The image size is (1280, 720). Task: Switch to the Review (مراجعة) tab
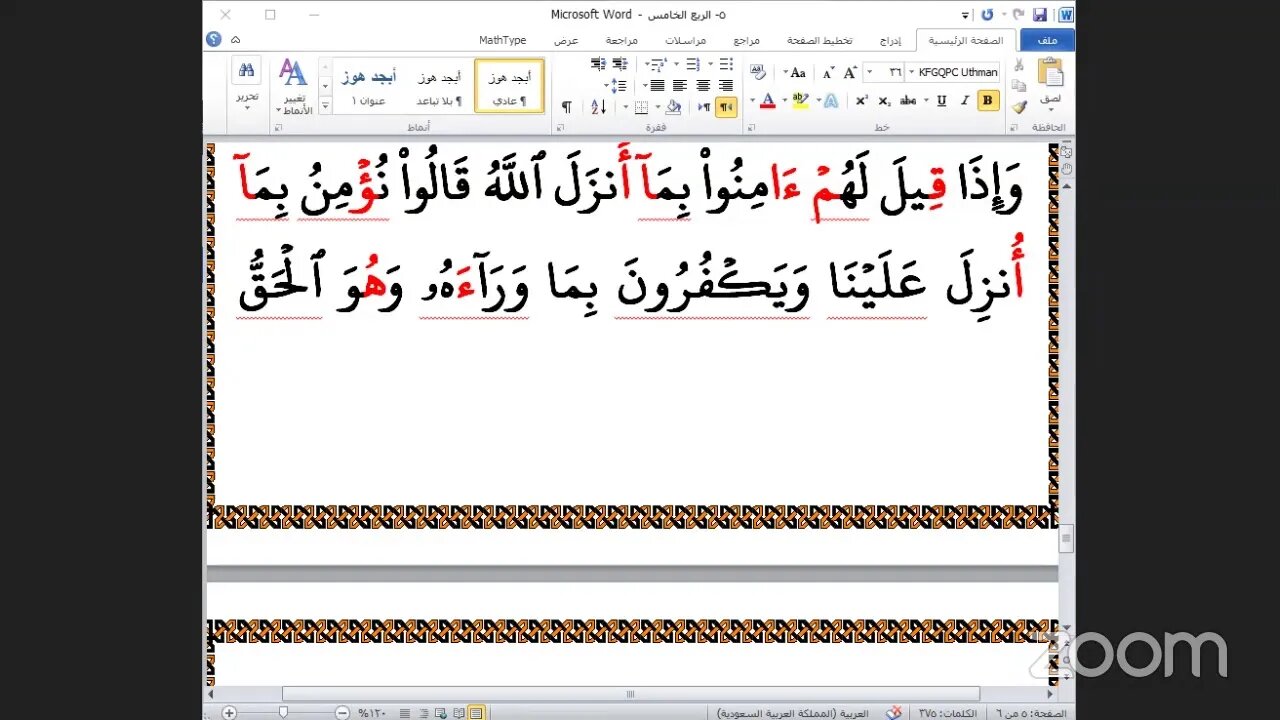pyautogui.click(x=622, y=40)
